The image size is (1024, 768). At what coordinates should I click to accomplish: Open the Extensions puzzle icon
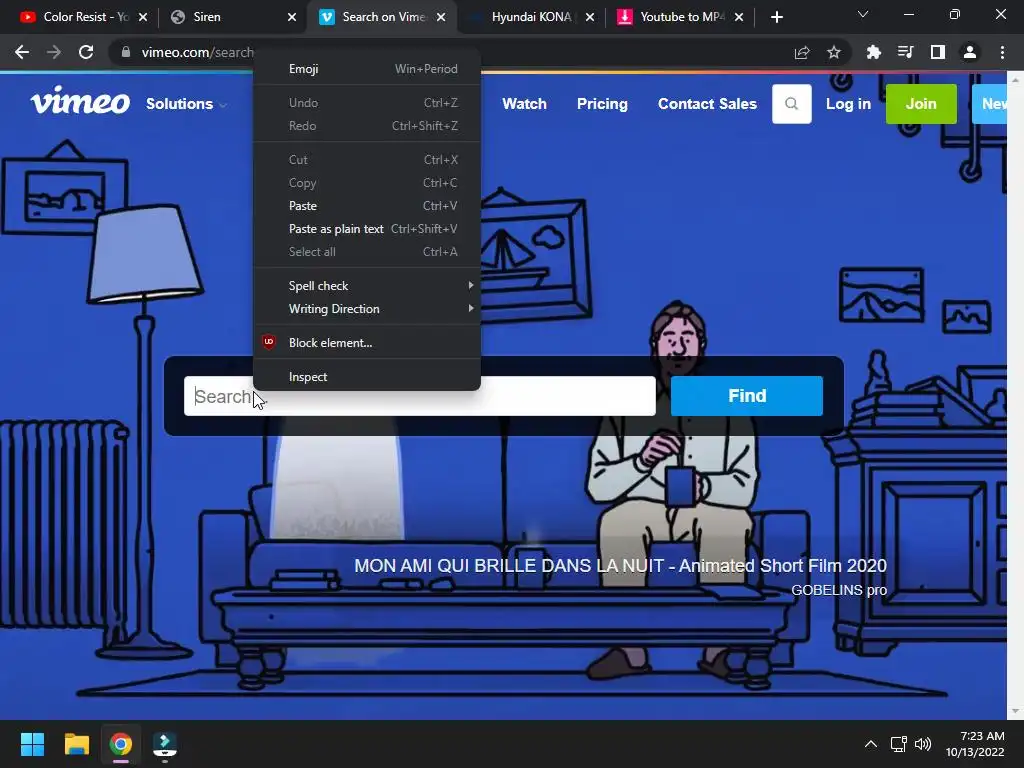873,52
